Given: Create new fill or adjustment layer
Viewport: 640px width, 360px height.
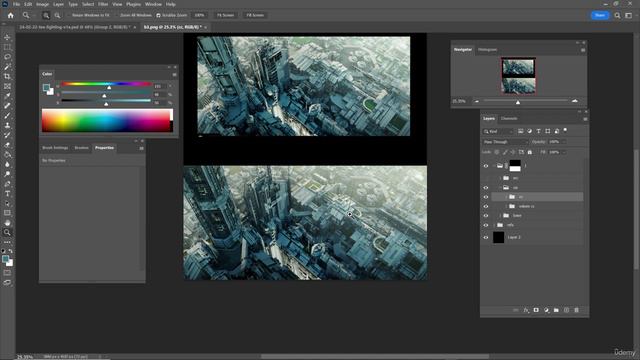Looking at the screenshot, I should click(x=547, y=310).
